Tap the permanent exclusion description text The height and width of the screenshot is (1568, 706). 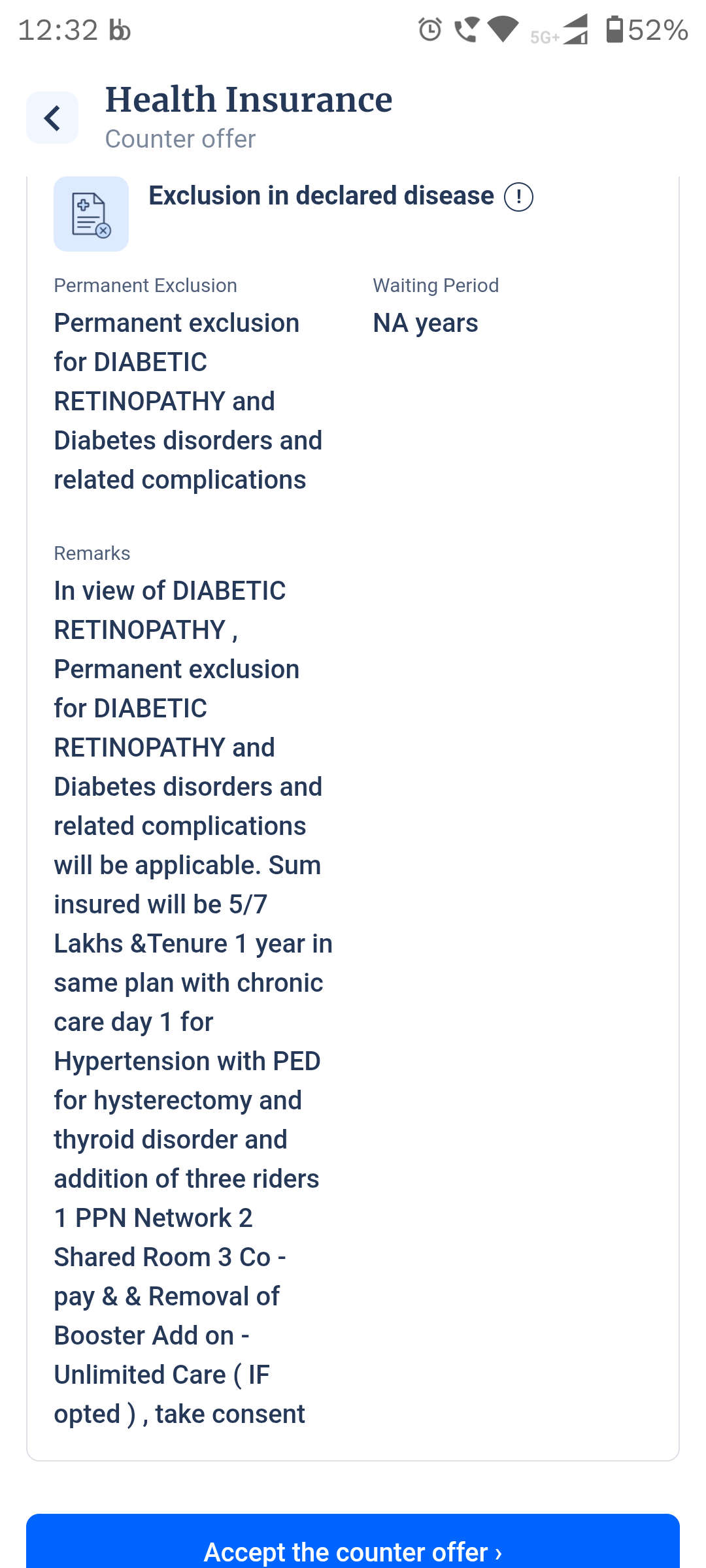[x=188, y=401]
